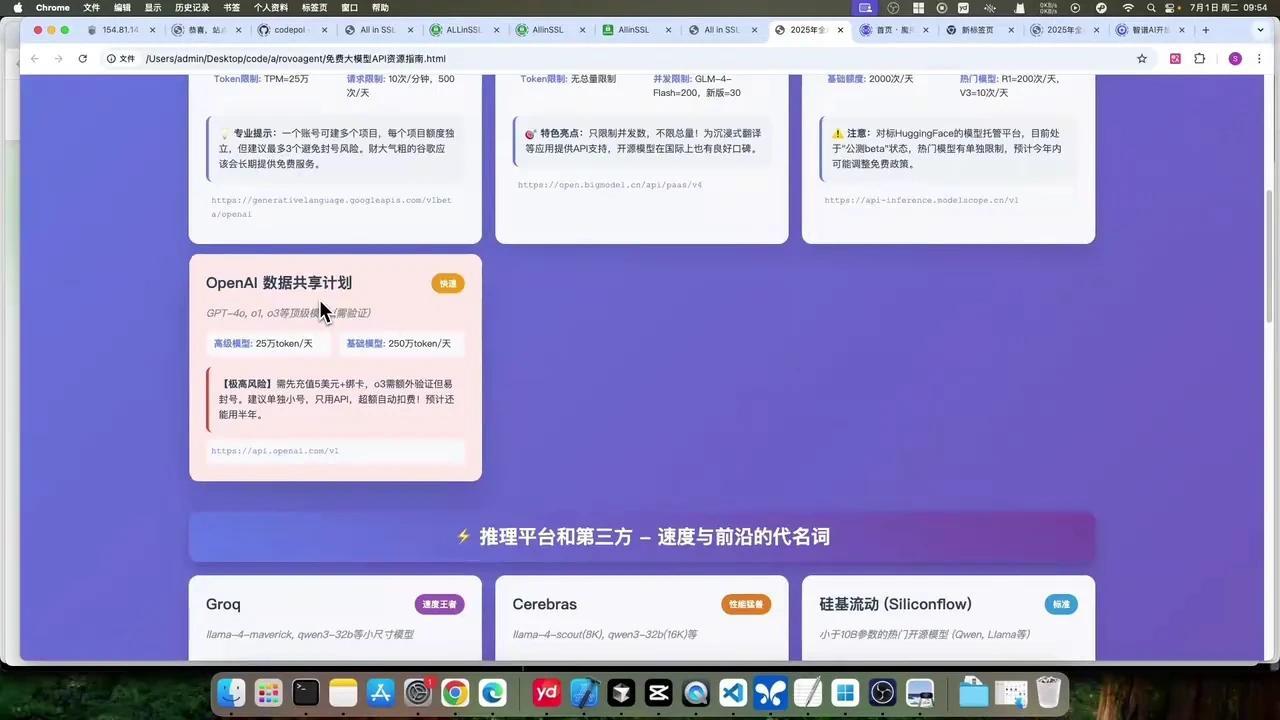The width and height of the screenshot is (1280, 720).
Task: Click the Wi-Fi status icon in menu bar
Action: tap(1128, 7)
